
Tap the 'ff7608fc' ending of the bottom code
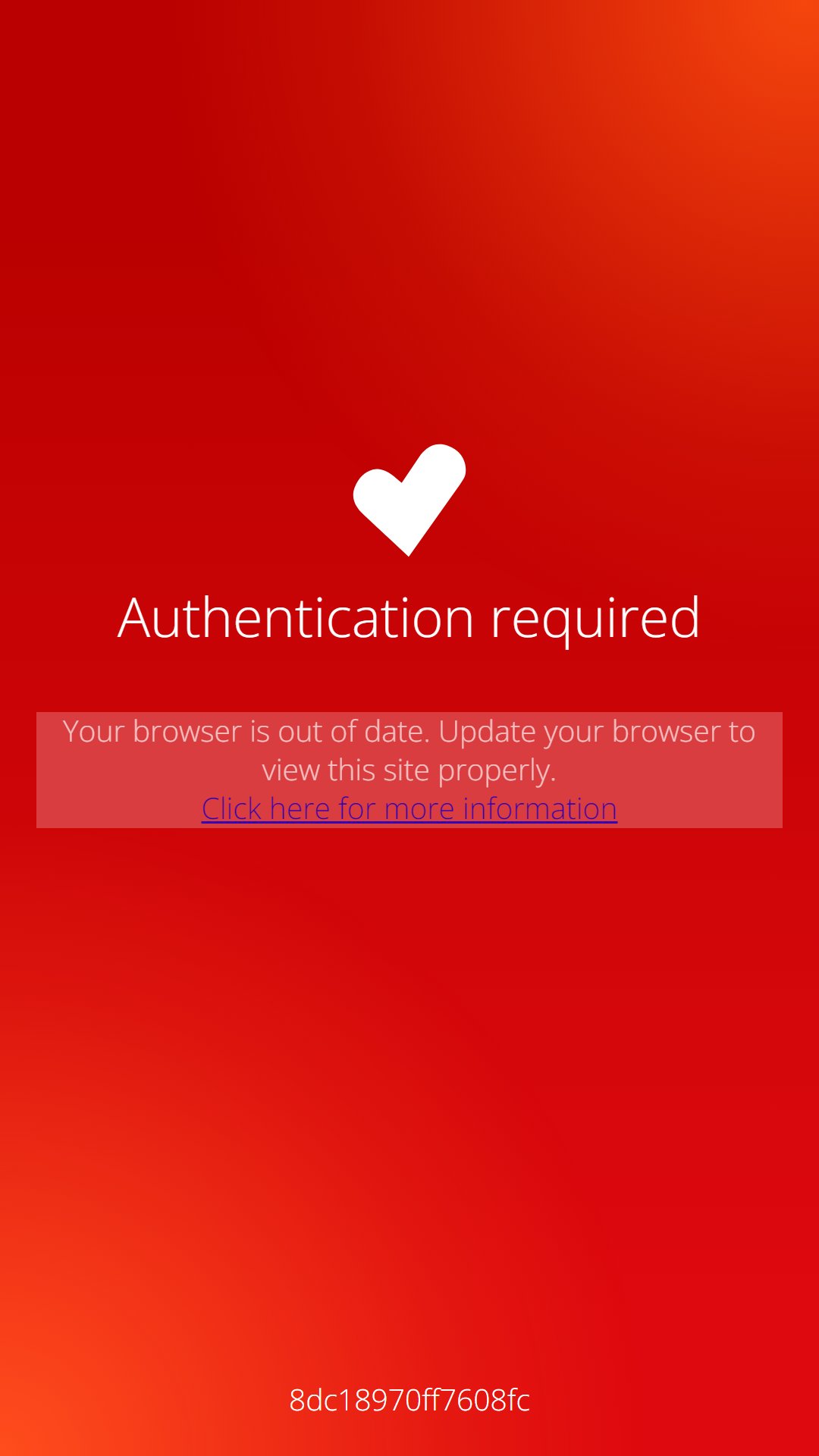471,1400
